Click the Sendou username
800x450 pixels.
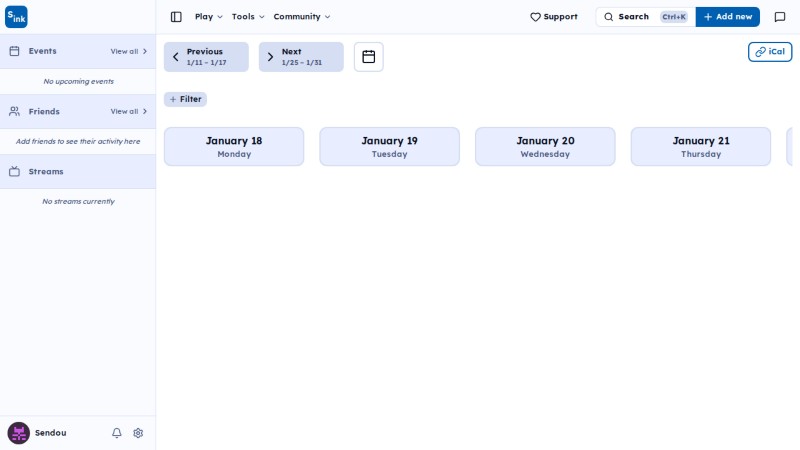[x=51, y=433]
